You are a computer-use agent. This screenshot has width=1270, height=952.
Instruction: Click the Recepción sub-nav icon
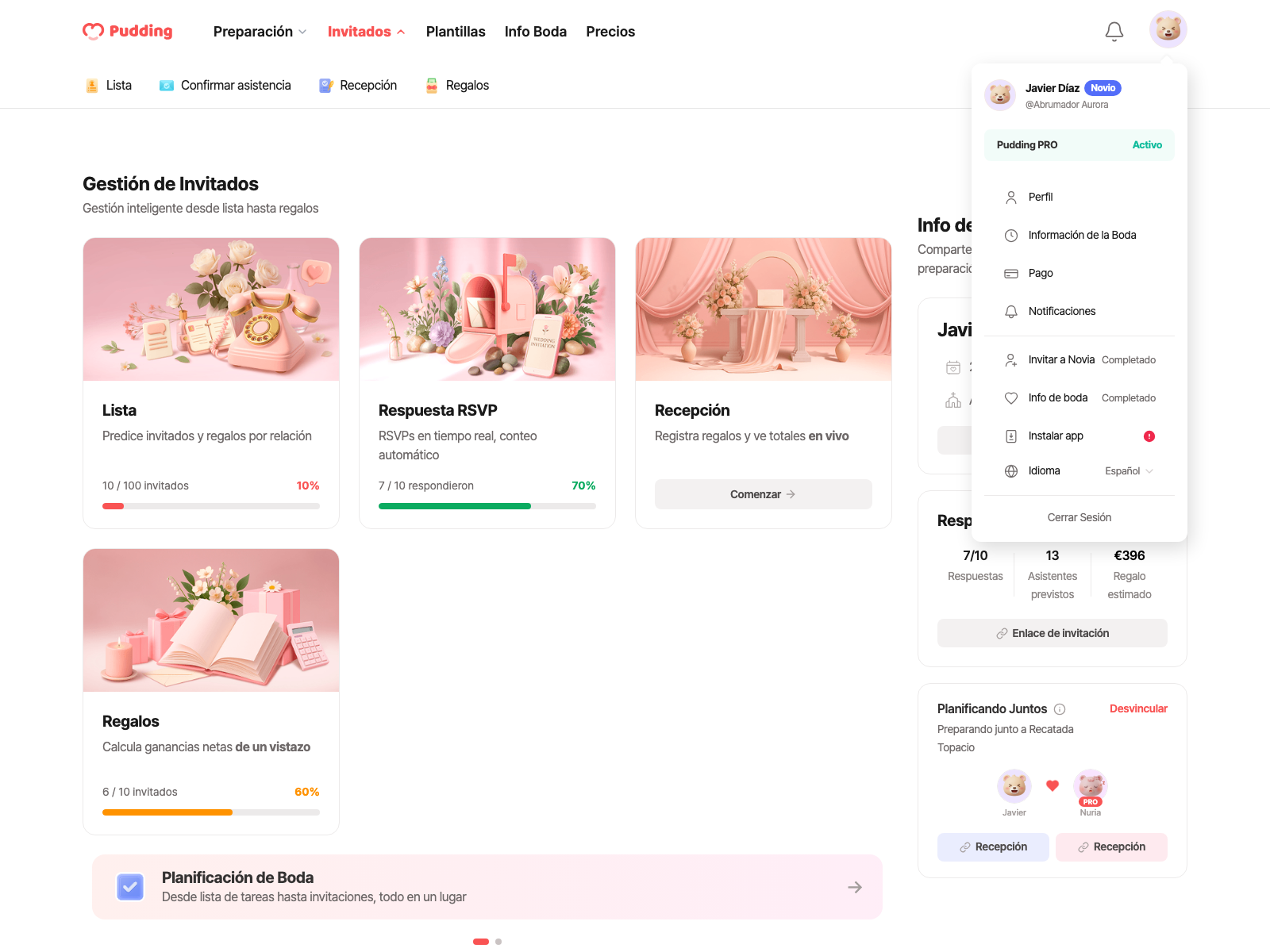pyautogui.click(x=325, y=86)
